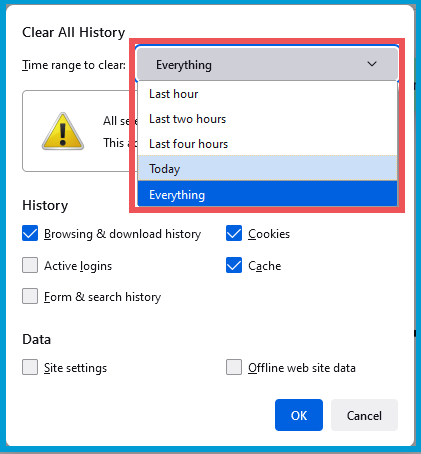
Task: Disable the Cache checkbox
Action: pyautogui.click(x=234, y=265)
